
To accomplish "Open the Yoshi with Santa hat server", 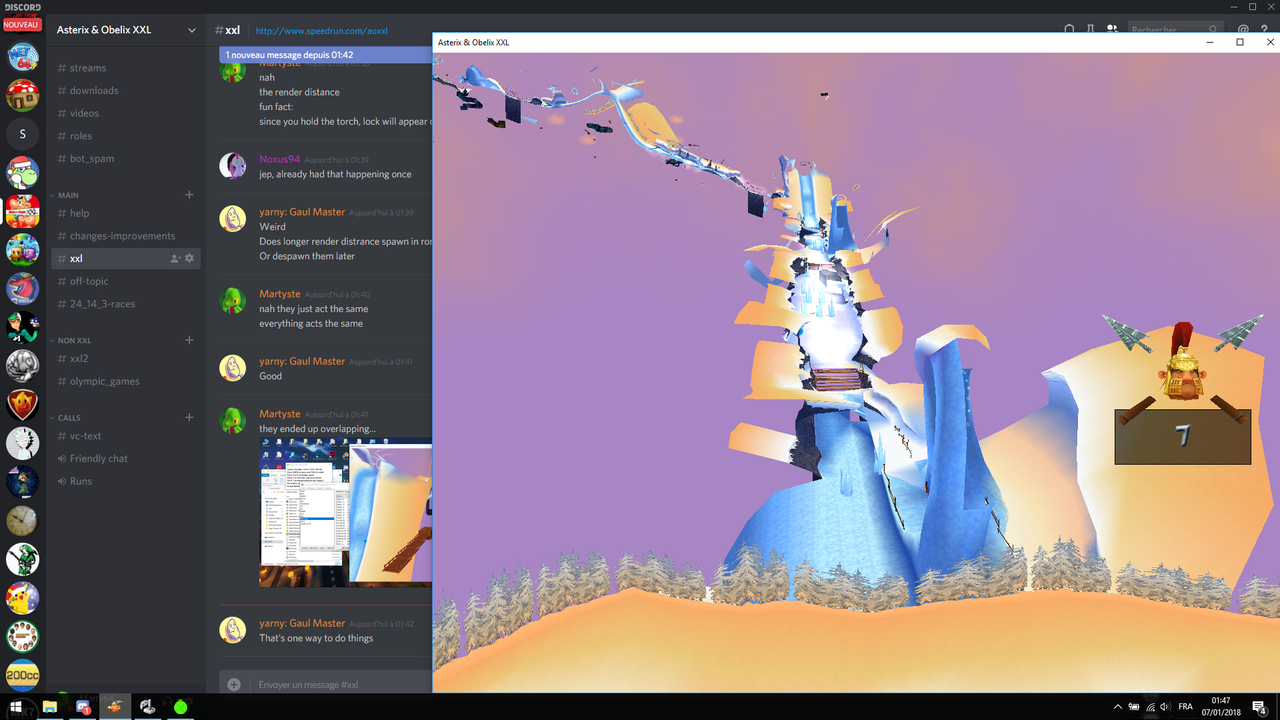I will 23,173.
